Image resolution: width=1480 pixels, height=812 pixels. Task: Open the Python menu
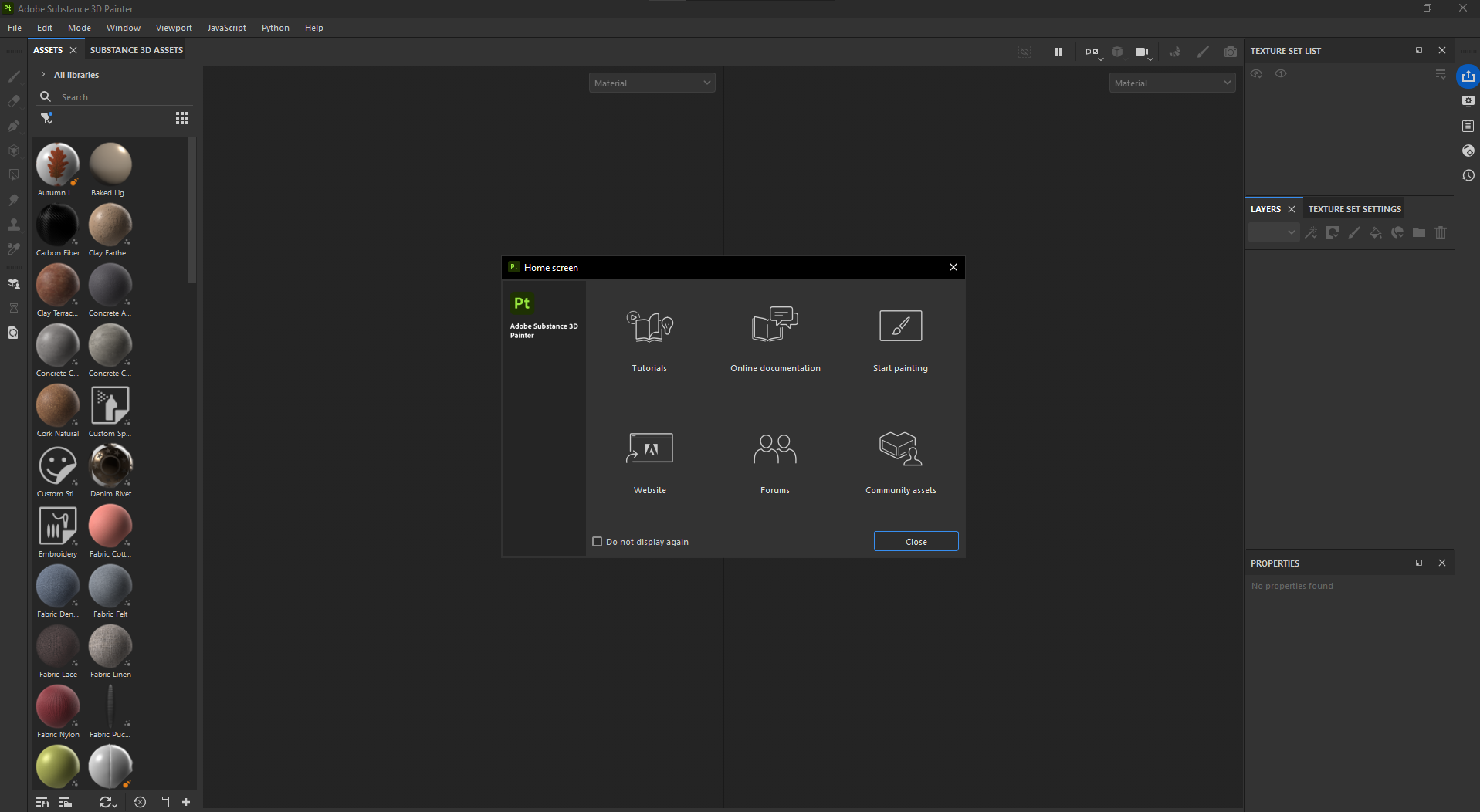tap(275, 28)
